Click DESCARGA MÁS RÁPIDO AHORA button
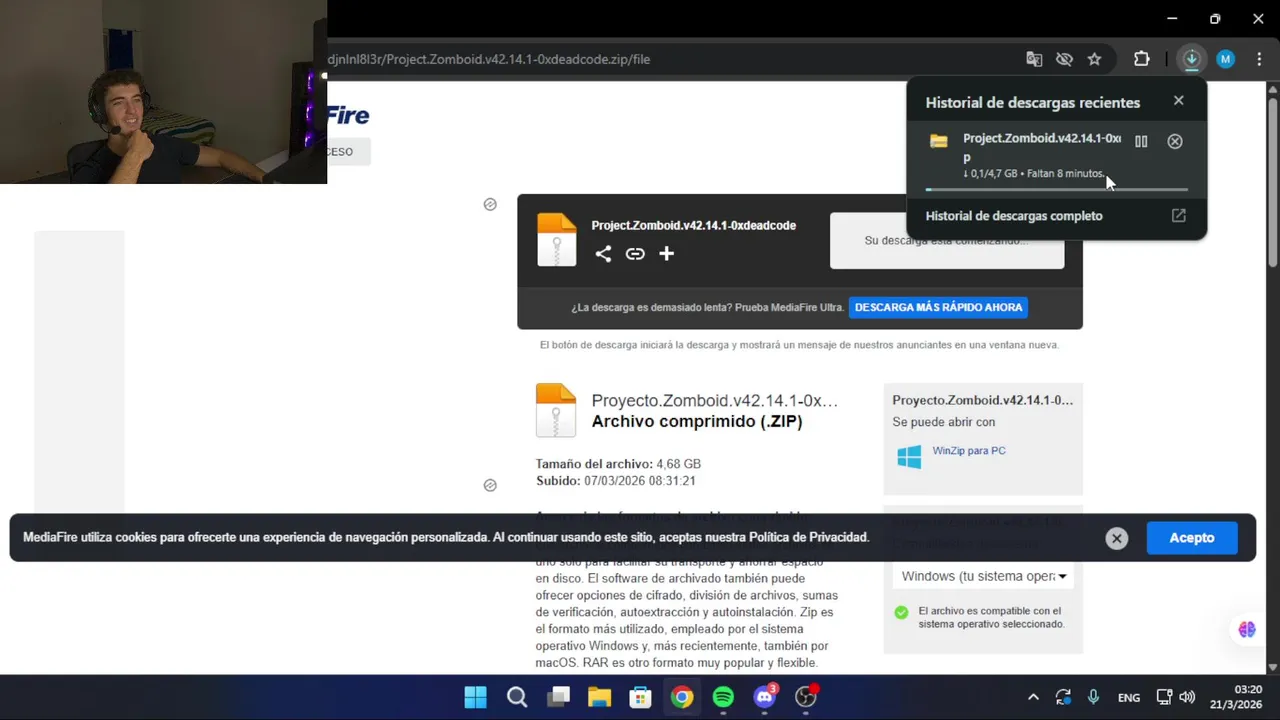 [938, 307]
